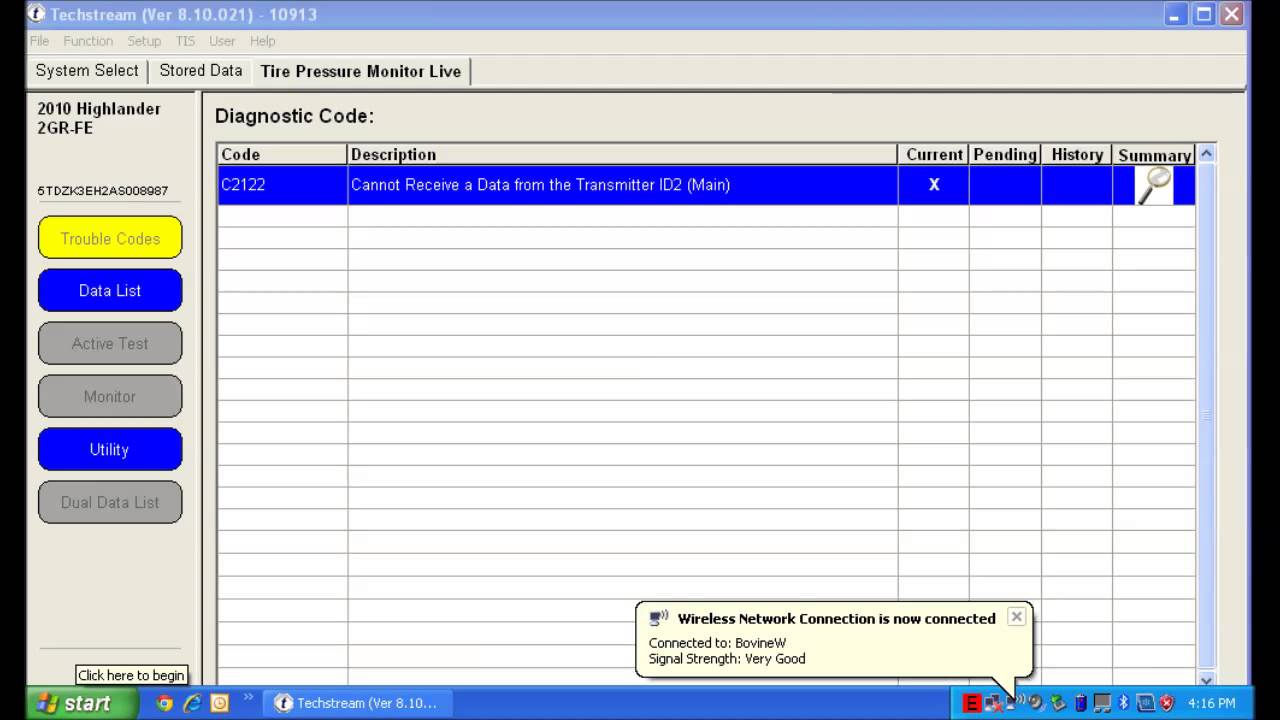
Task: Click the Summary column header
Action: (x=1154, y=155)
